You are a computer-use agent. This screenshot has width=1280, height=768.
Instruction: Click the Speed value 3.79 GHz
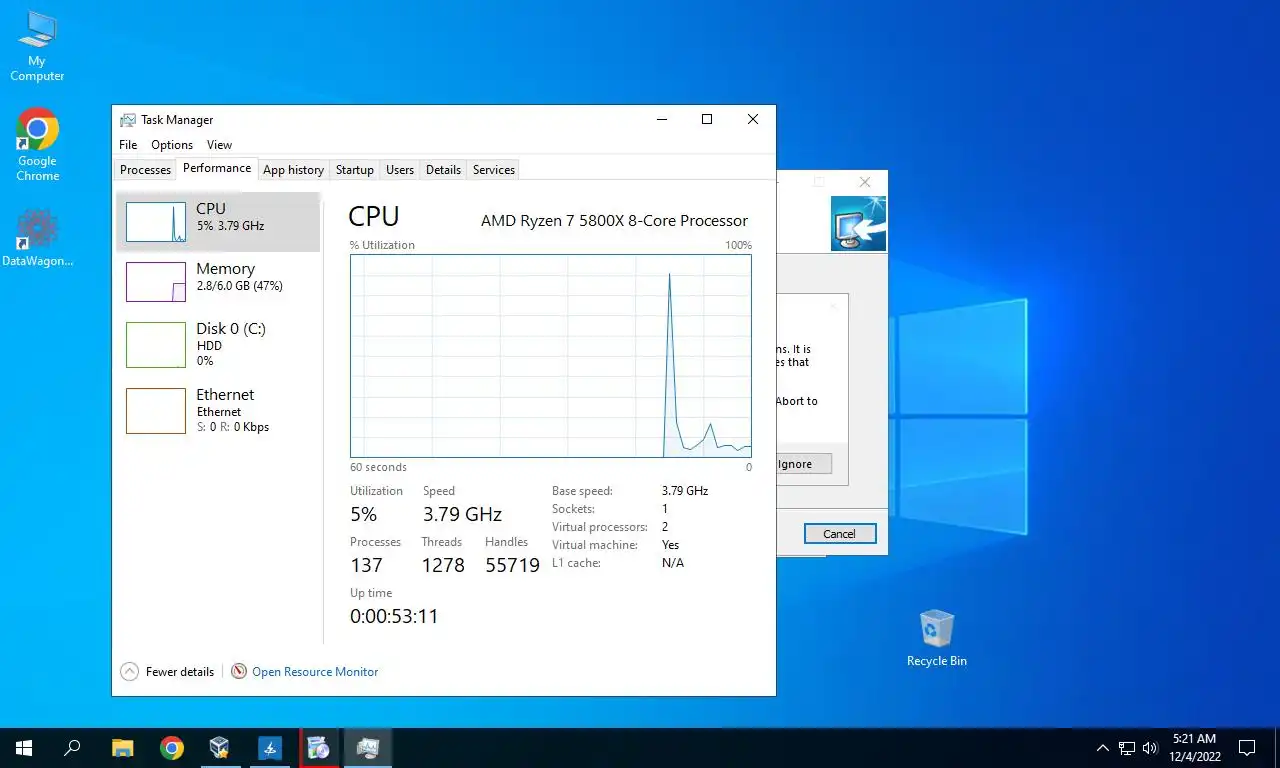[462, 514]
